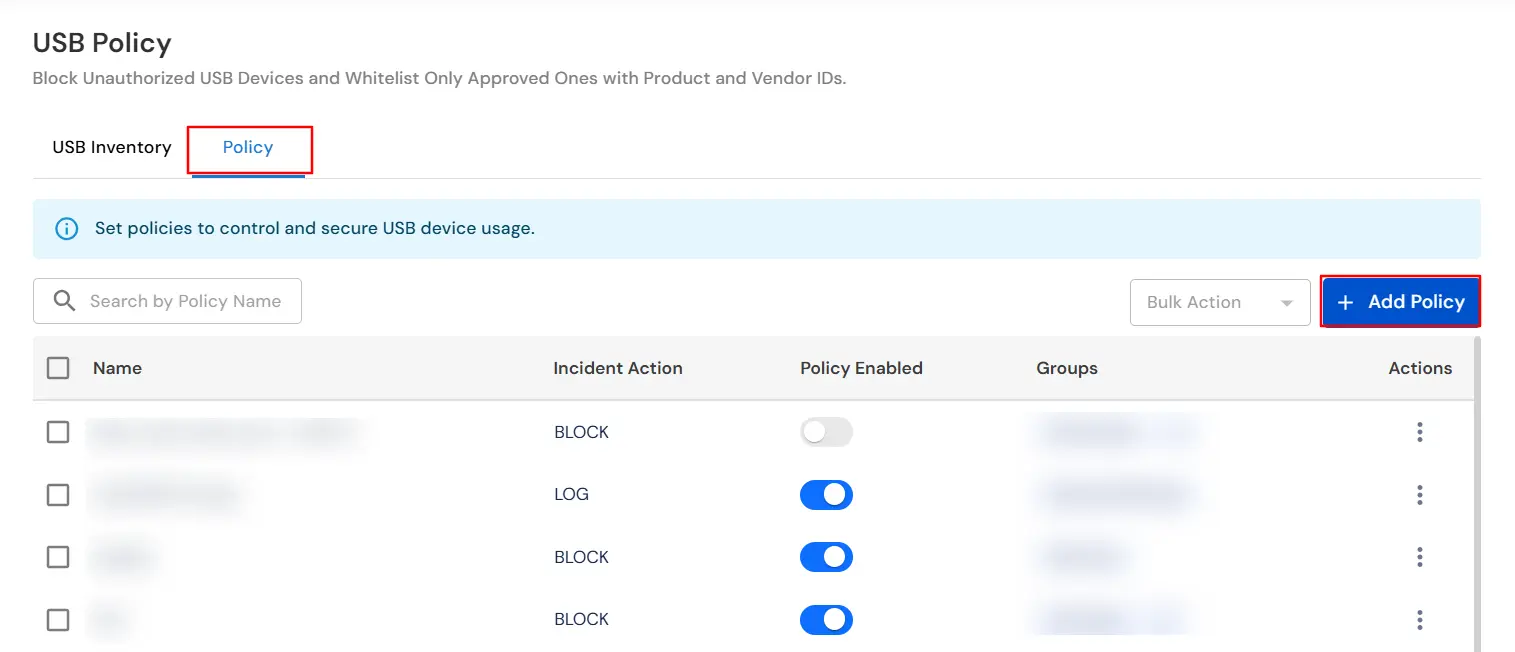Select checkbox of the first BLOCK policy row
1515x652 pixels.
point(58,432)
